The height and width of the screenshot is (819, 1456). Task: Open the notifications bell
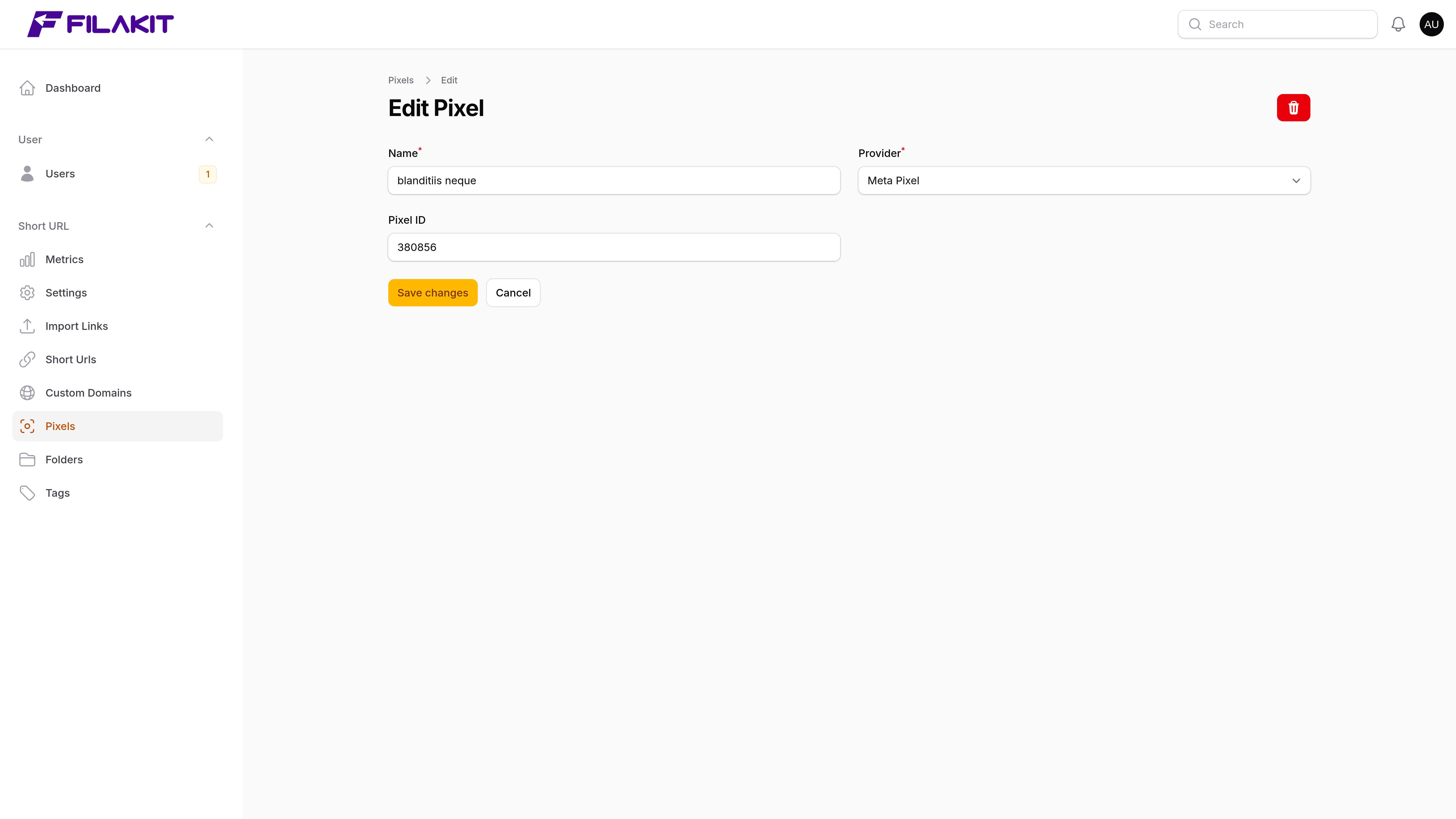tap(1398, 24)
